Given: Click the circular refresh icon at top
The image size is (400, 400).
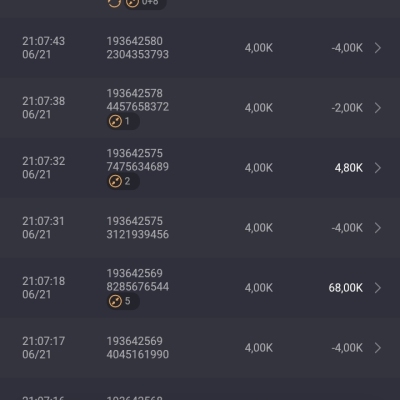Looking at the screenshot, I should [114, 3].
